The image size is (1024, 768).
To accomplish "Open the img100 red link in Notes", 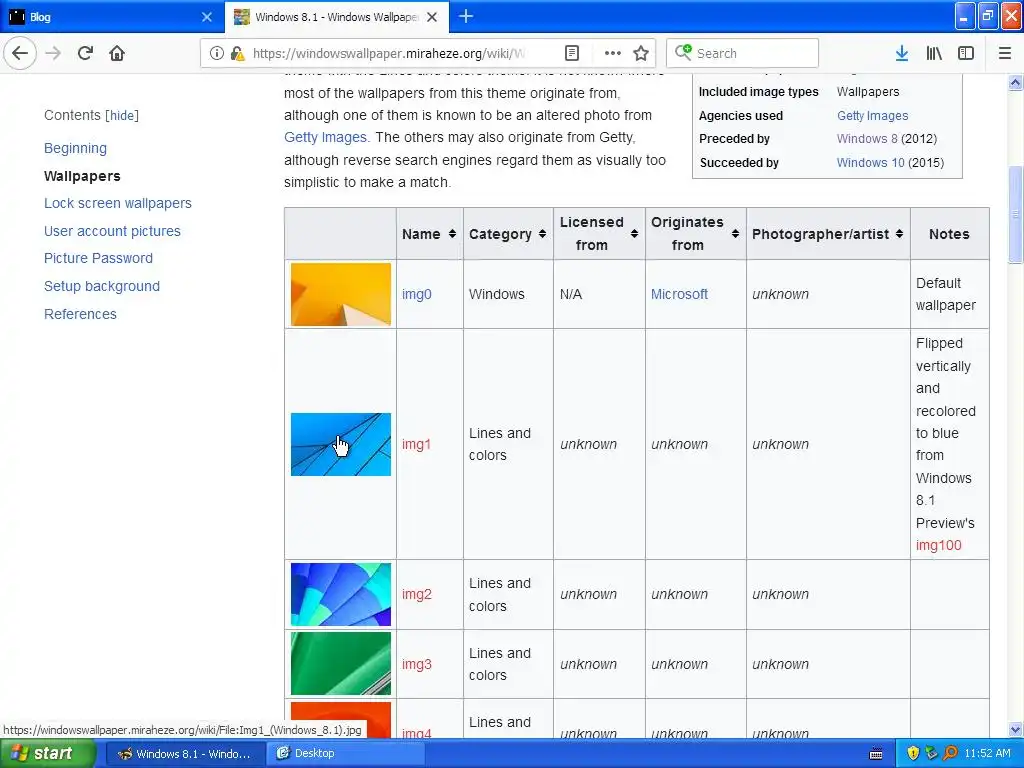I will coord(938,546).
